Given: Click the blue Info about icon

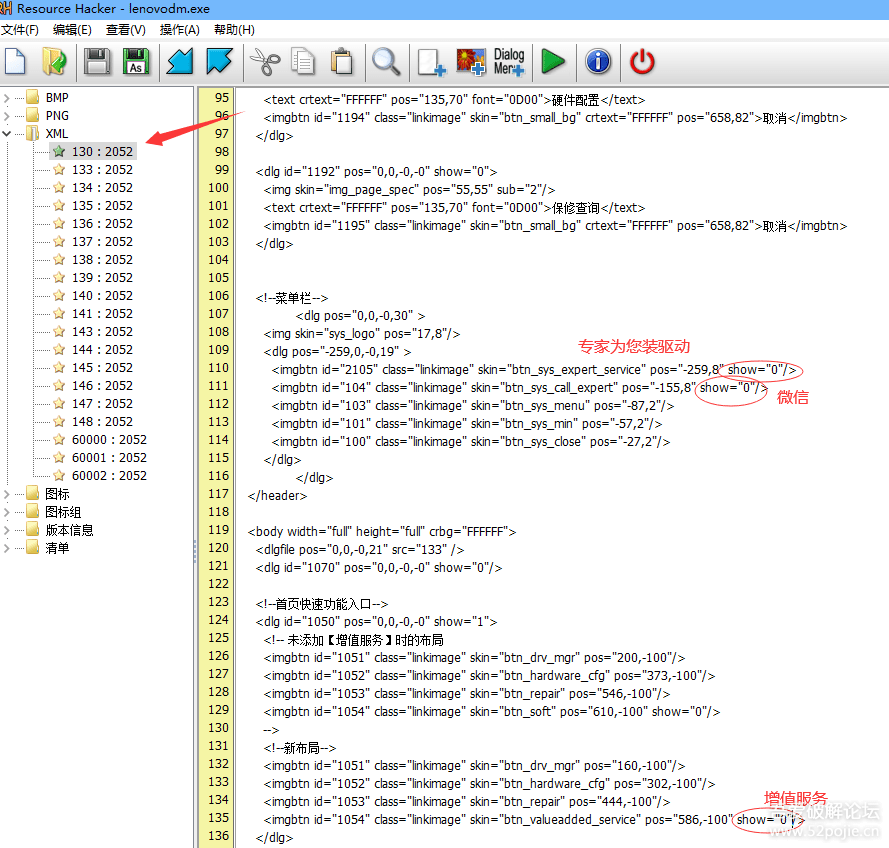Looking at the screenshot, I should [598, 62].
